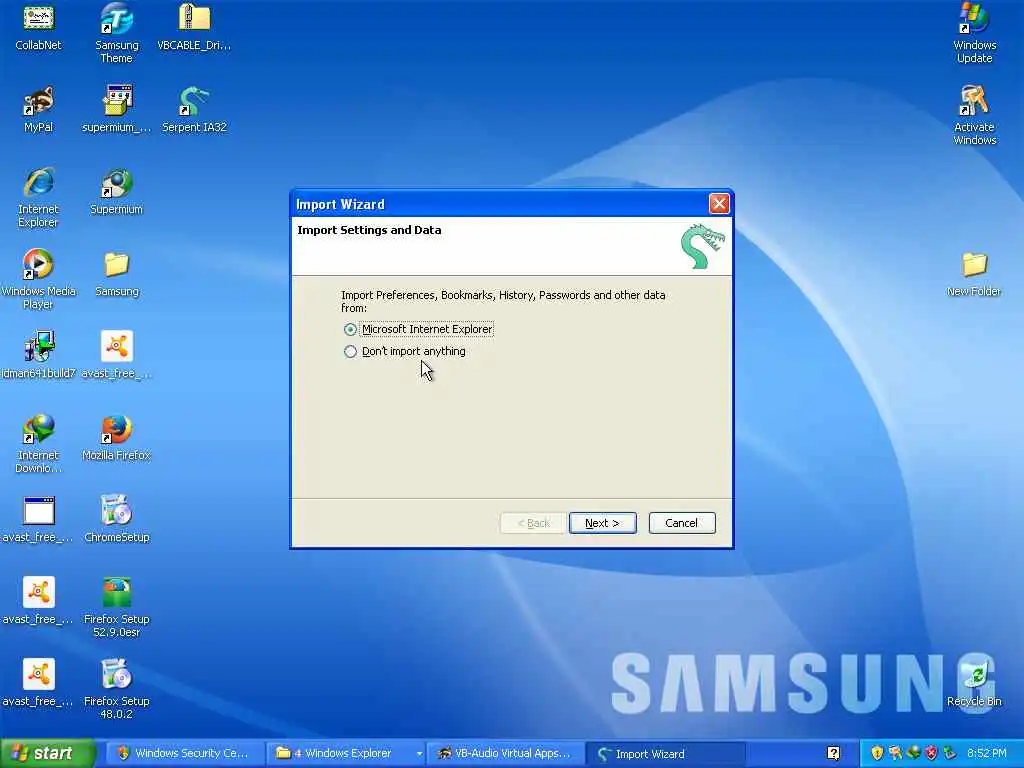Click Next in the Import Wizard
1024x768 pixels.
[602, 523]
